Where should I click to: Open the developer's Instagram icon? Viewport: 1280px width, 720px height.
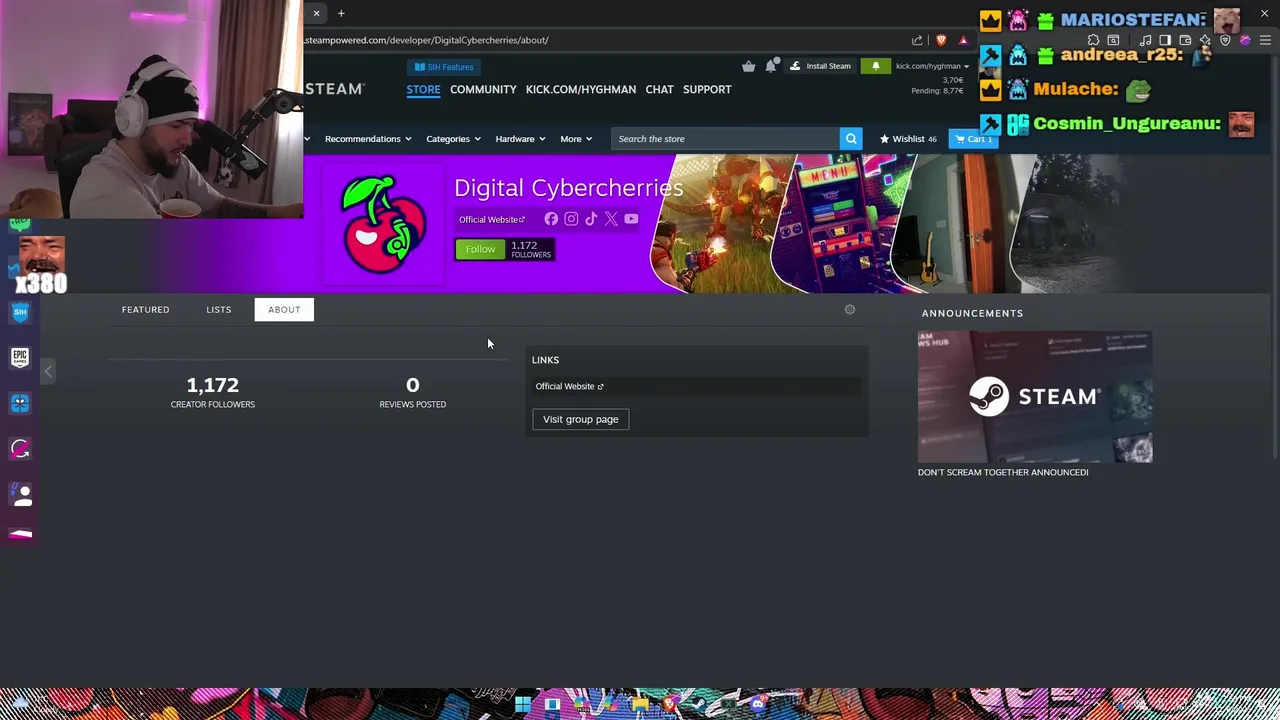click(x=571, y=219)
